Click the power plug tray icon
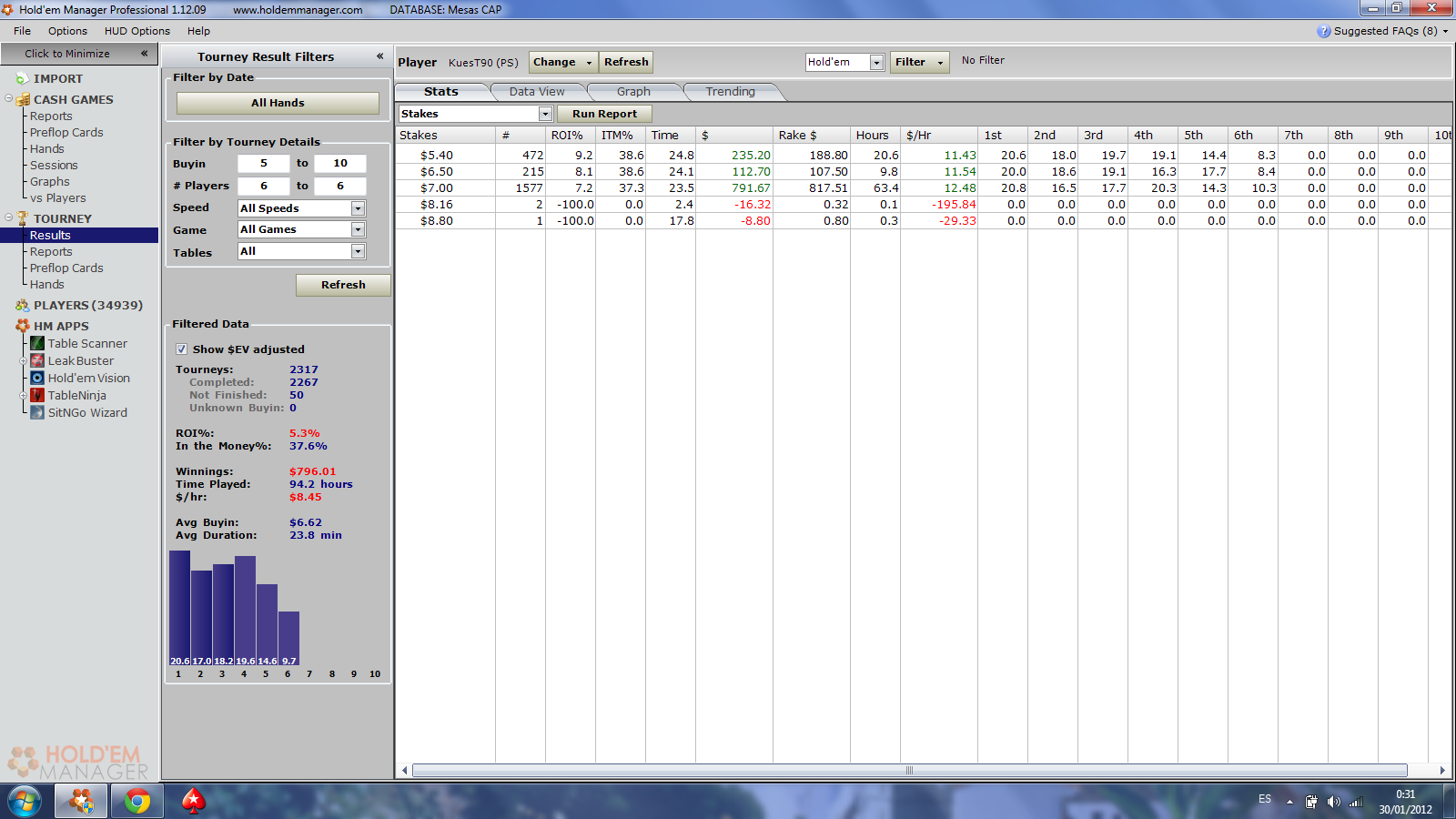This screenshot has width=1456, height=819. (1311, 802)
